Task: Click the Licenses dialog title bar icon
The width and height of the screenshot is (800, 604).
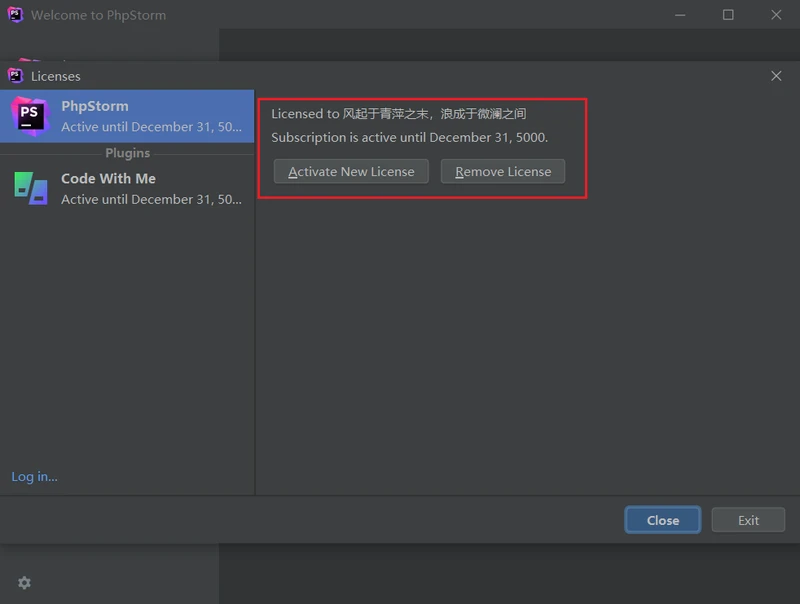Action: click(x=15, y=76)
